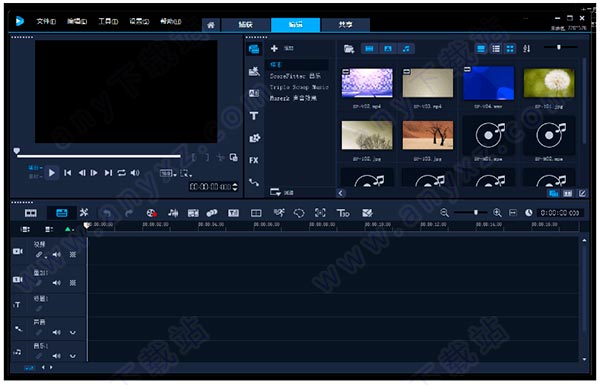
Task: Collapse the library folder panel arrow
Action: 341,193
